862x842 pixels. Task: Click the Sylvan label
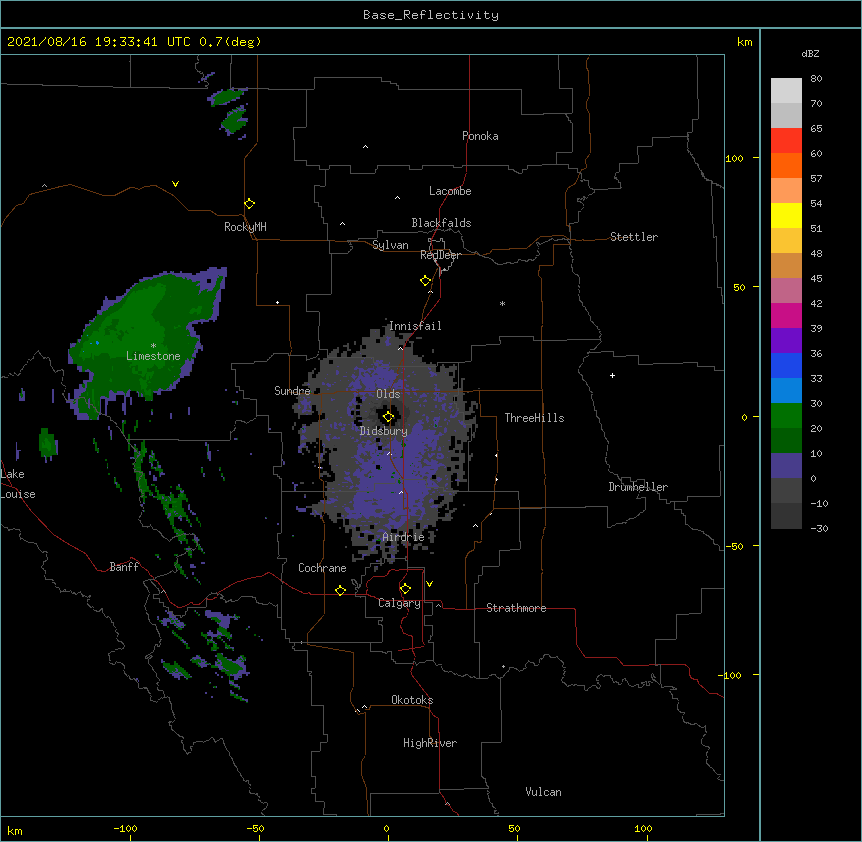point(390,245)
